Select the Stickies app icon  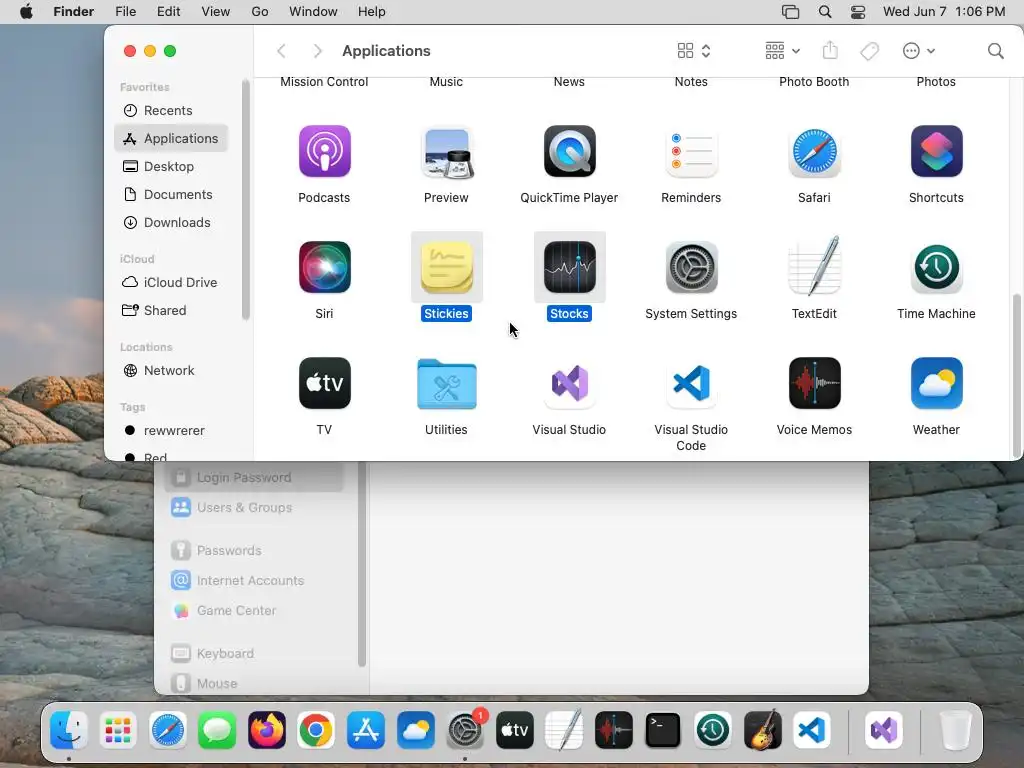coord(447,267)
